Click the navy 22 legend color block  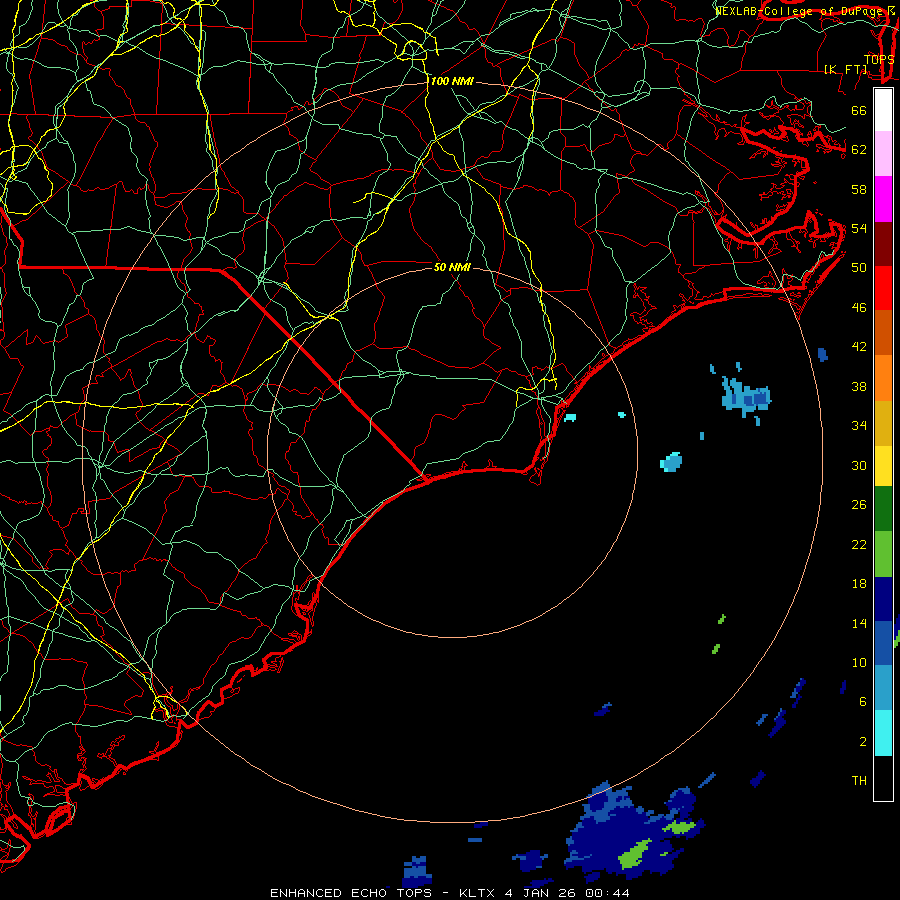883,599
